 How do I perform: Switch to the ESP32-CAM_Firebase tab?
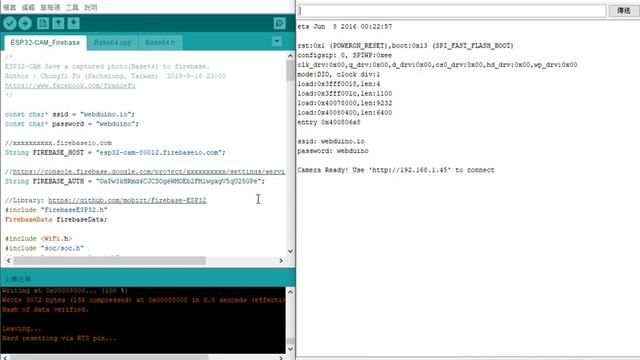45,42
